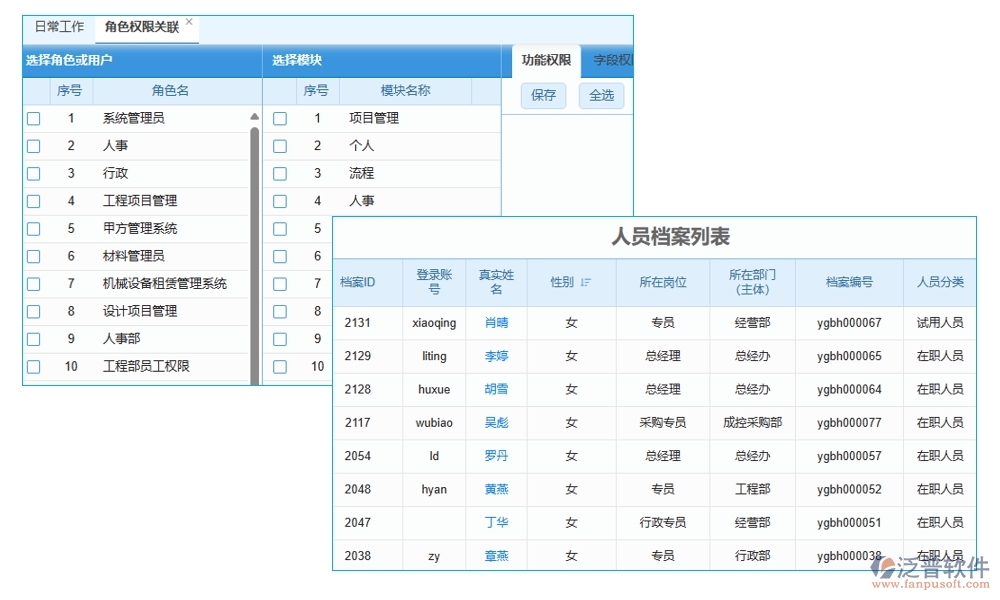
Task: Select the 项目管理 module checkbox
Action: tap(280, 117)
